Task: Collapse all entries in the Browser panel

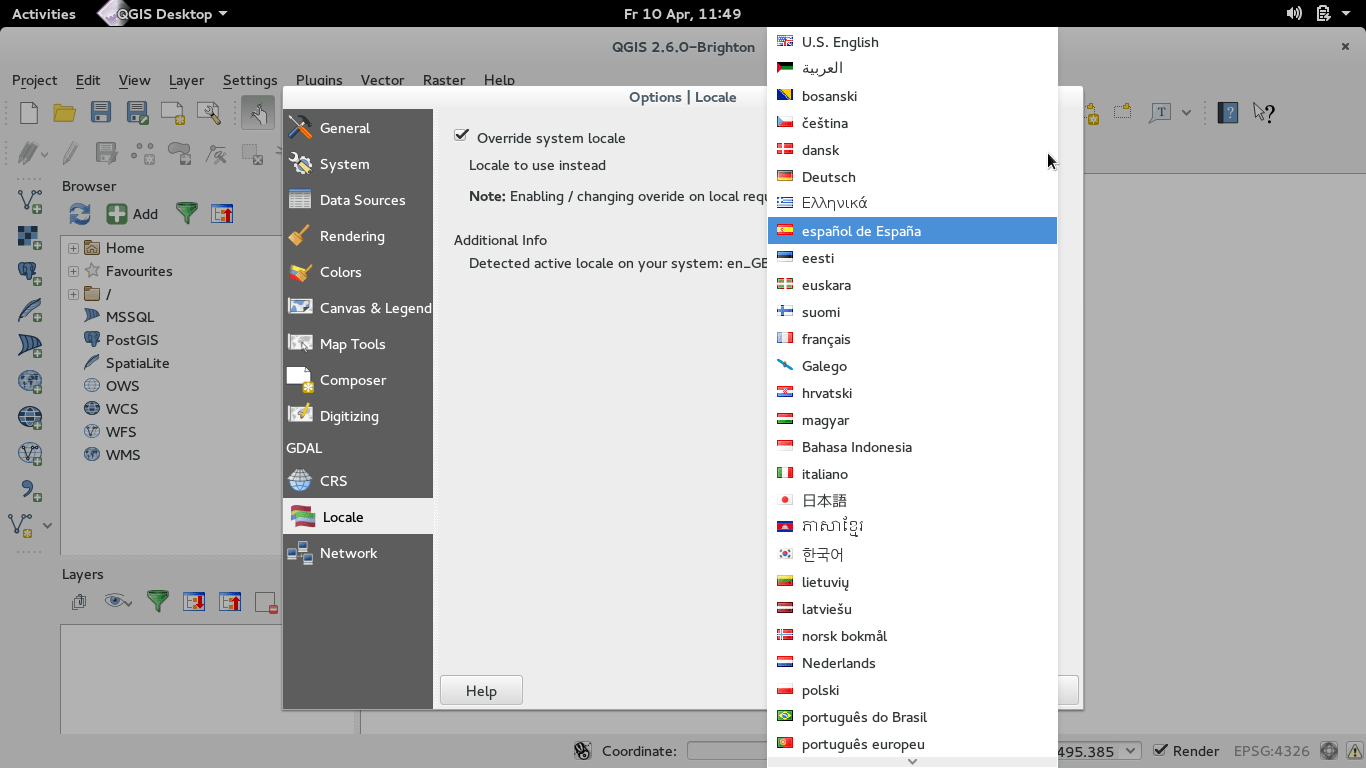Action: pyautogui.click(x=222, y=213)
